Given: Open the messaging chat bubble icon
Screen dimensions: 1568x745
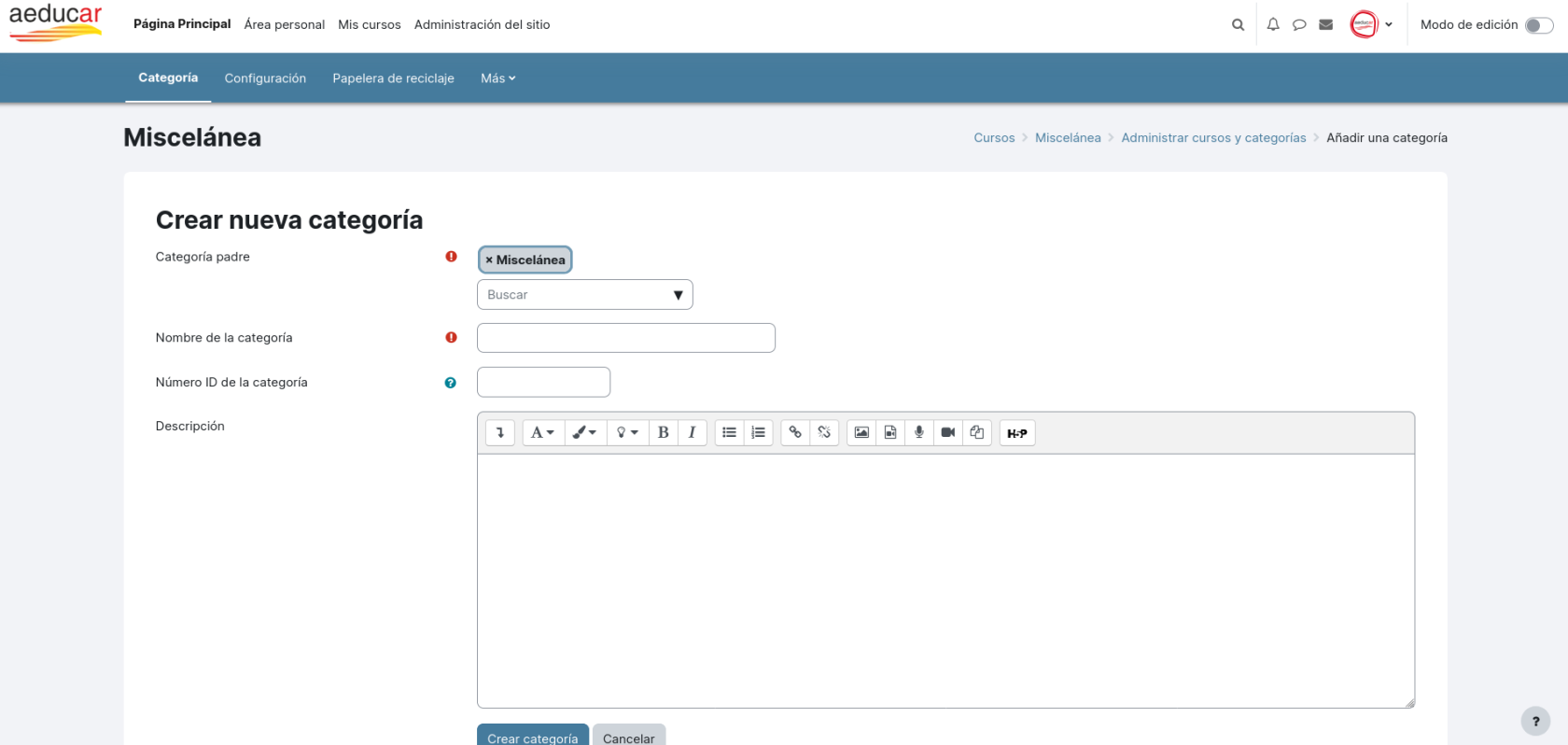Looking at the screenshot, I should click(1299, 25).
